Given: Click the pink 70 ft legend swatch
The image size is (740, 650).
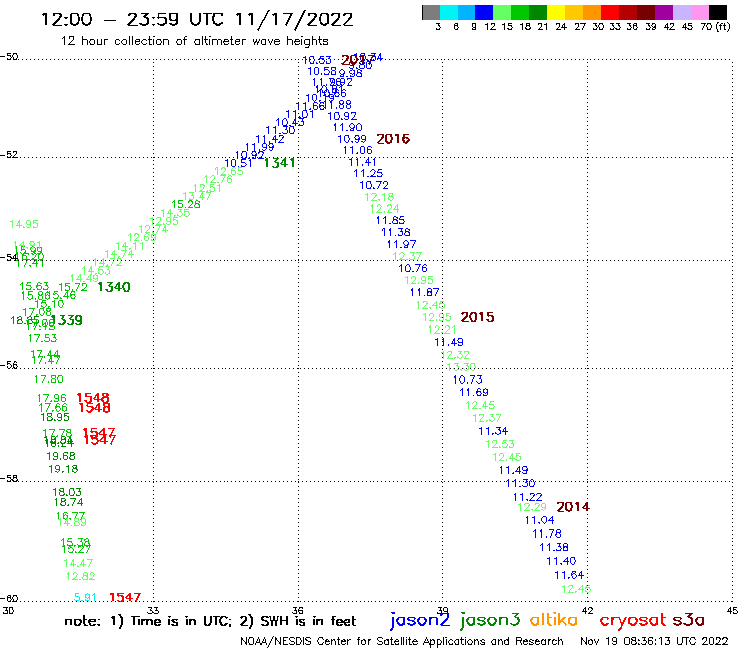Looking at the screenshot, I should [699, 13].
